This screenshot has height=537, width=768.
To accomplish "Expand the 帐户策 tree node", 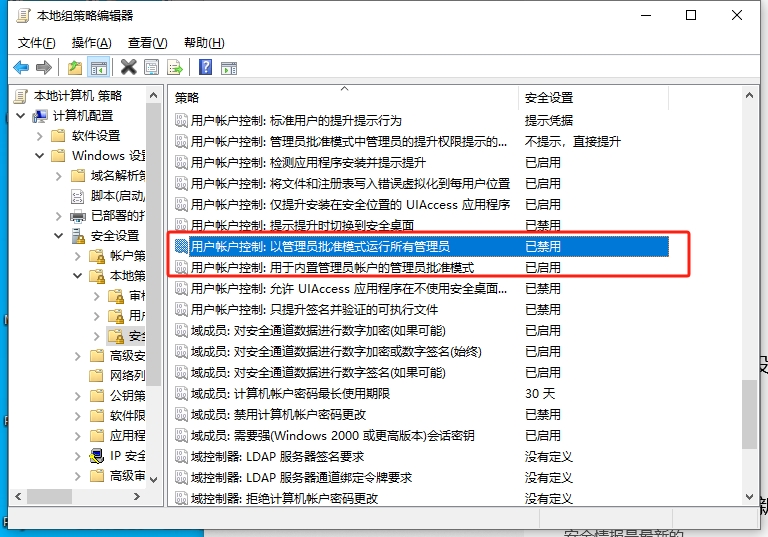I will pyautogui.click(x=78, y=256).
